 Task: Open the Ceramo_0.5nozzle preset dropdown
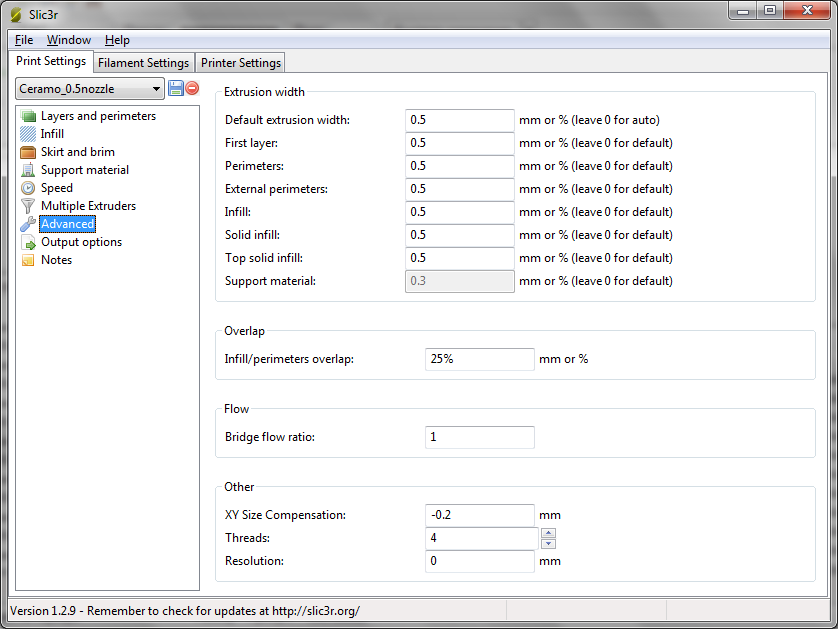coord(90,89)
